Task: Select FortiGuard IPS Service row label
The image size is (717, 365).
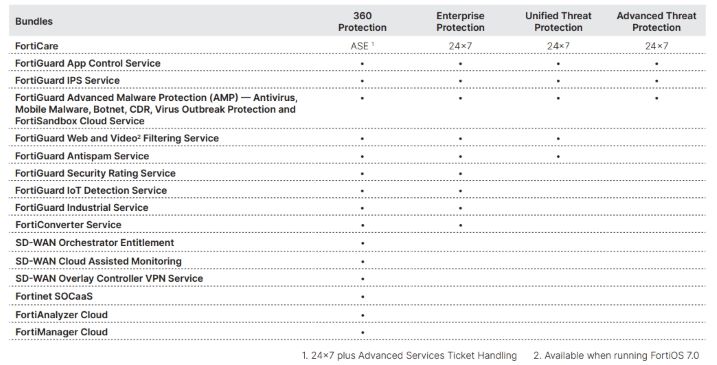Action: coord(67,81)
